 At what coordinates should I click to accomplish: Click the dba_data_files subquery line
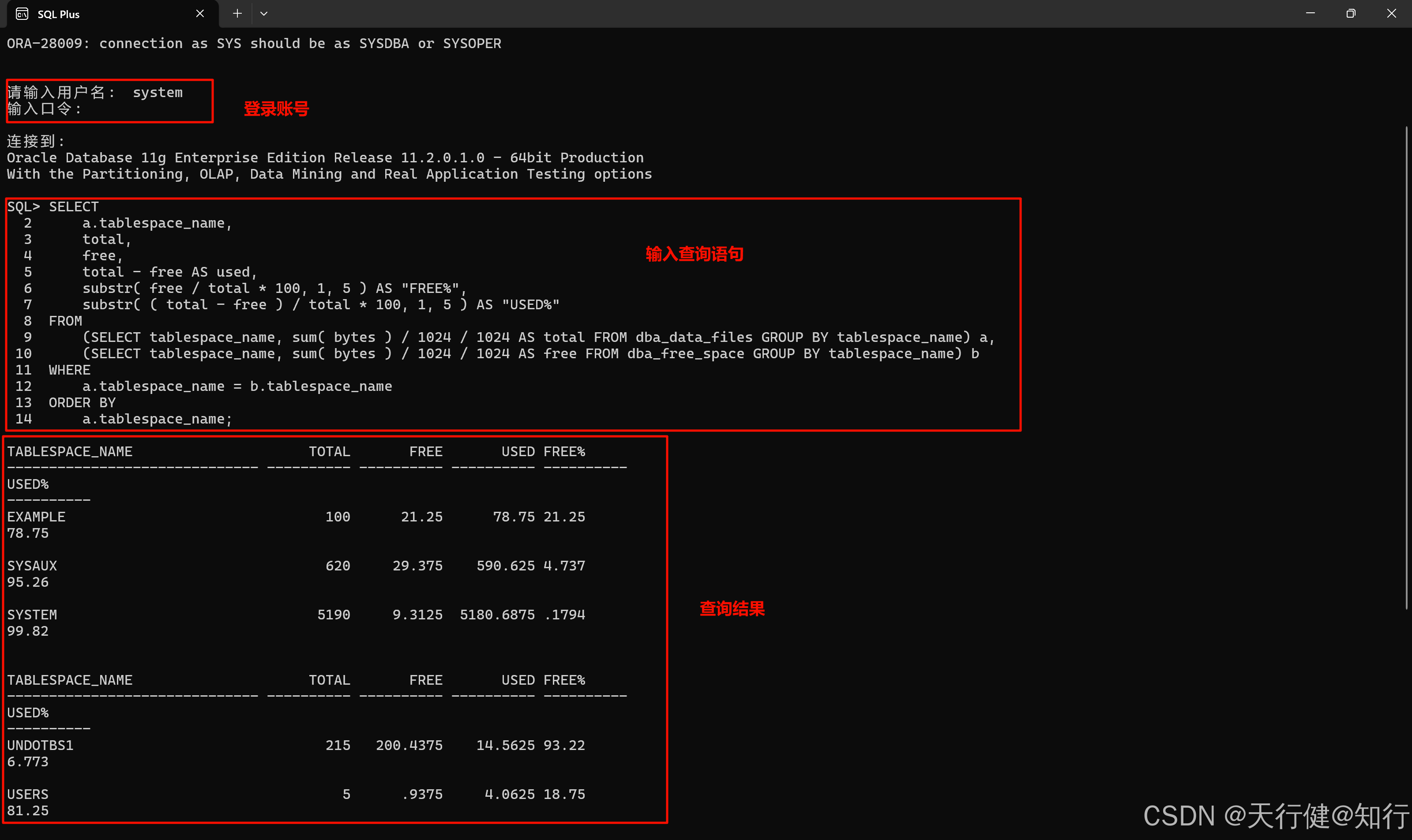pos(538,337)
